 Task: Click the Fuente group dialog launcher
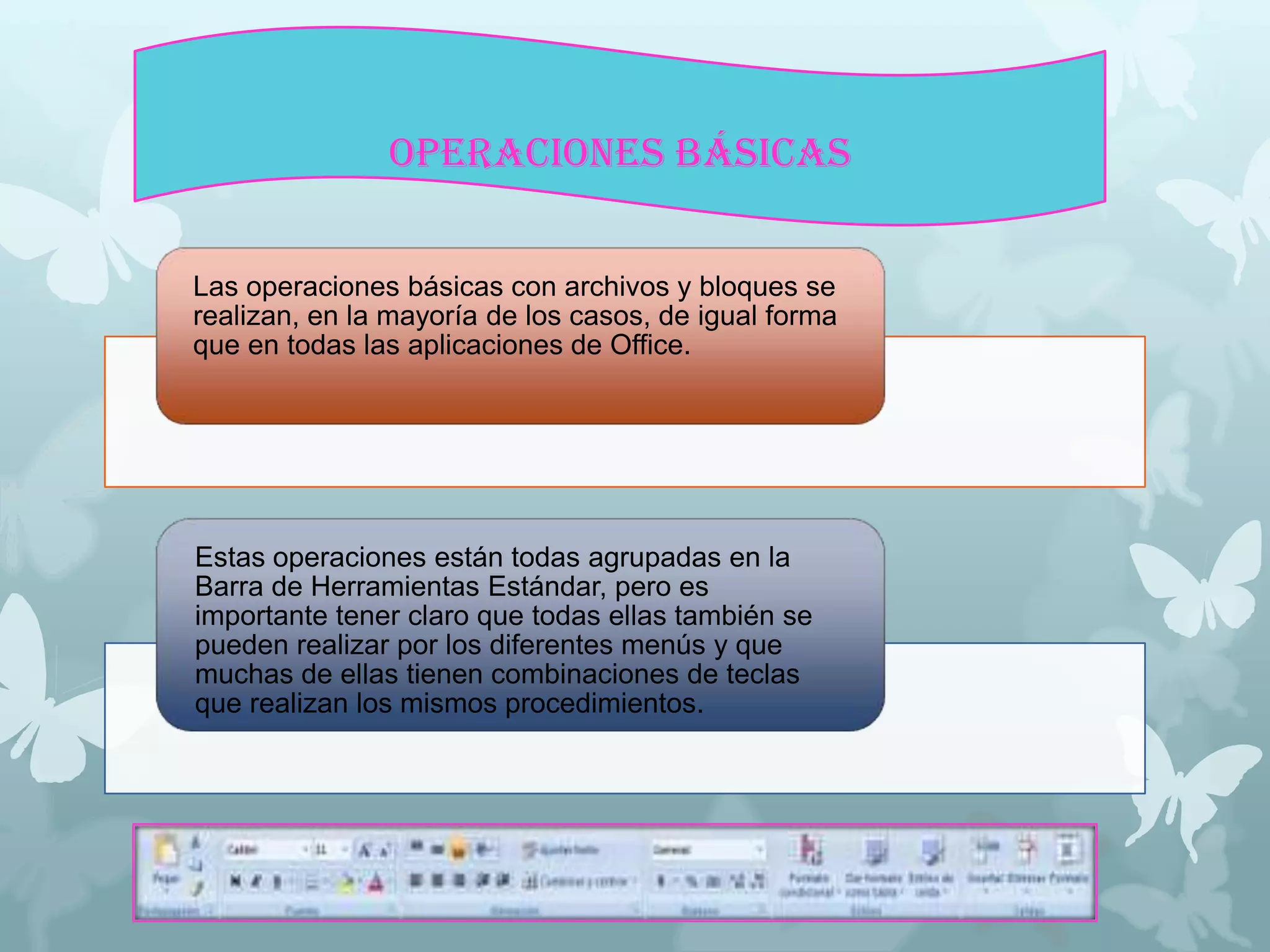392,909
